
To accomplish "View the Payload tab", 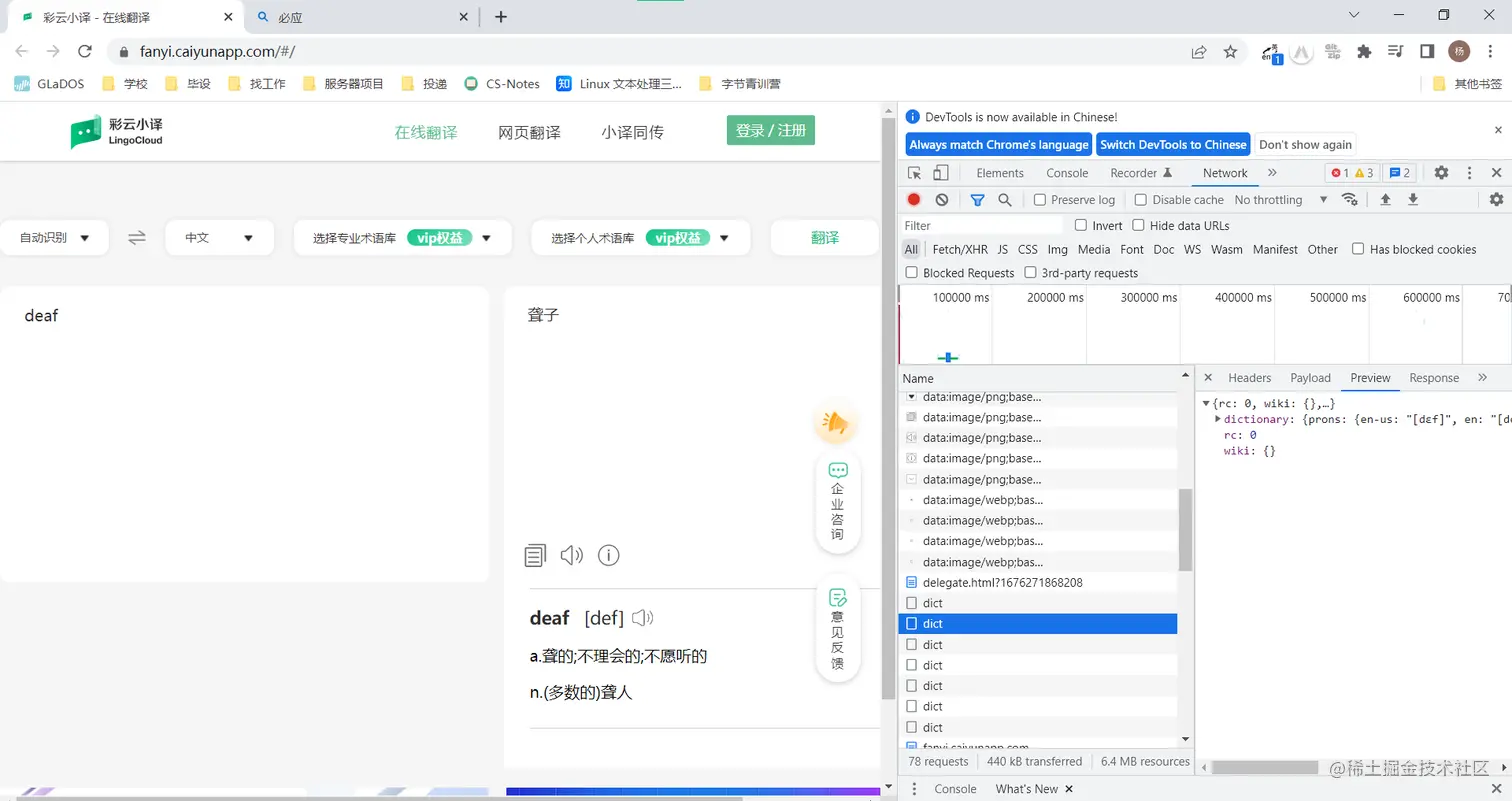I will click(x=1310, y=378).
